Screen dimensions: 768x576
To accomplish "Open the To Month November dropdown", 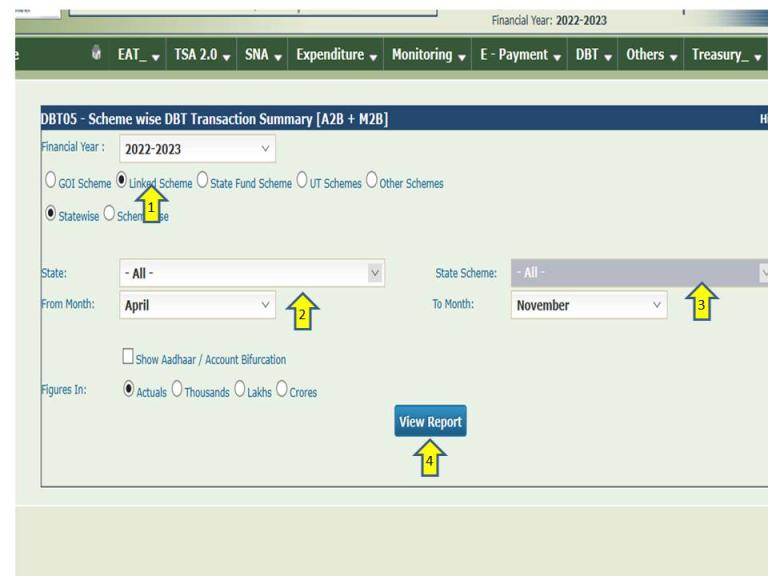I will (589, 305).
